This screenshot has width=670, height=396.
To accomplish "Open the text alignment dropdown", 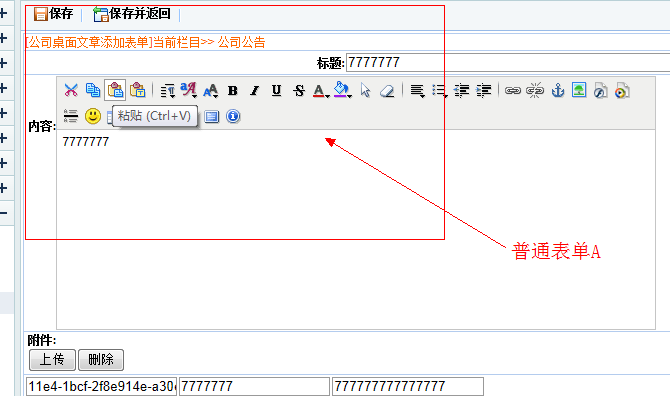I will [417, 91].
